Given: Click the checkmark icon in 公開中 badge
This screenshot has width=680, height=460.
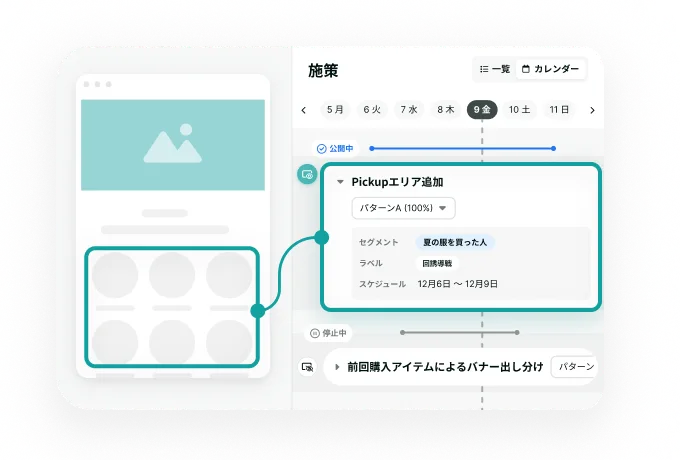Looking at the screenshot, I should (321, 149).
